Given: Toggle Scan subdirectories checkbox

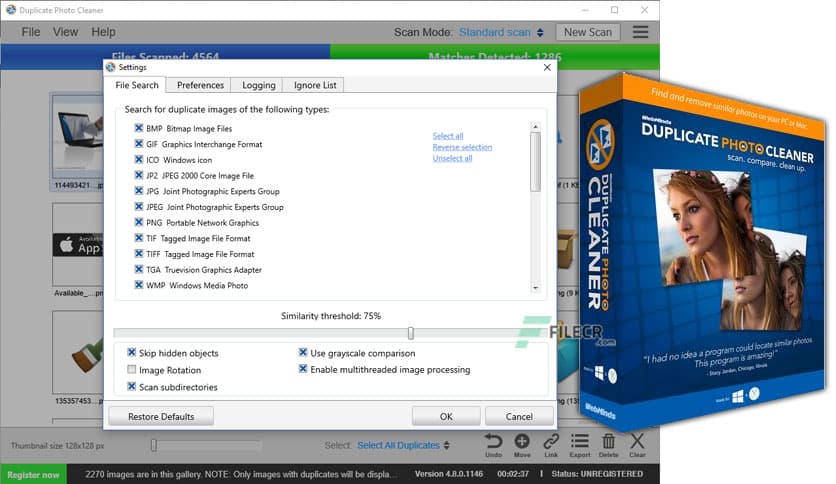Looking at the screenshot, I should pos(132,386).
